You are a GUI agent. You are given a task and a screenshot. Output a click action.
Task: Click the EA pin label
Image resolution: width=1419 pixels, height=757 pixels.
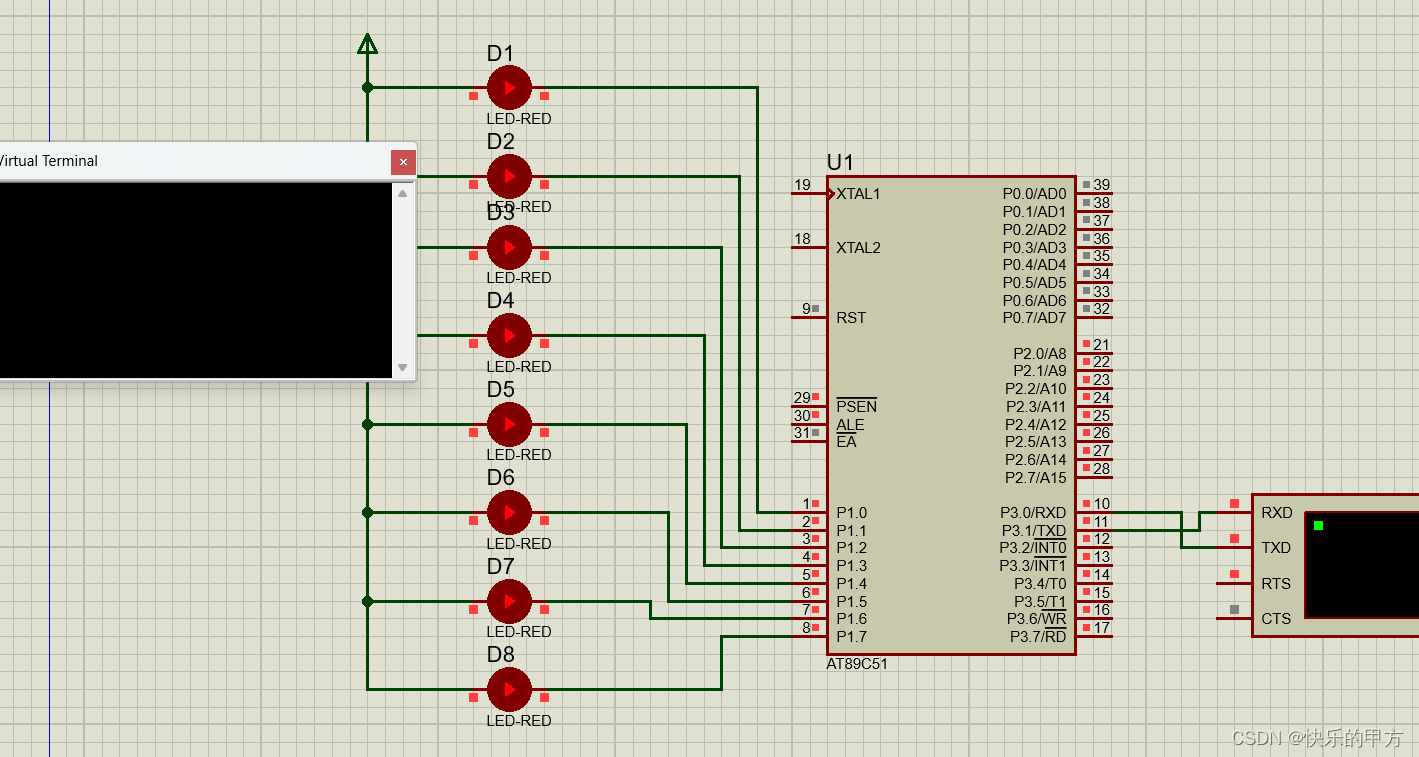tap(846, 442)
